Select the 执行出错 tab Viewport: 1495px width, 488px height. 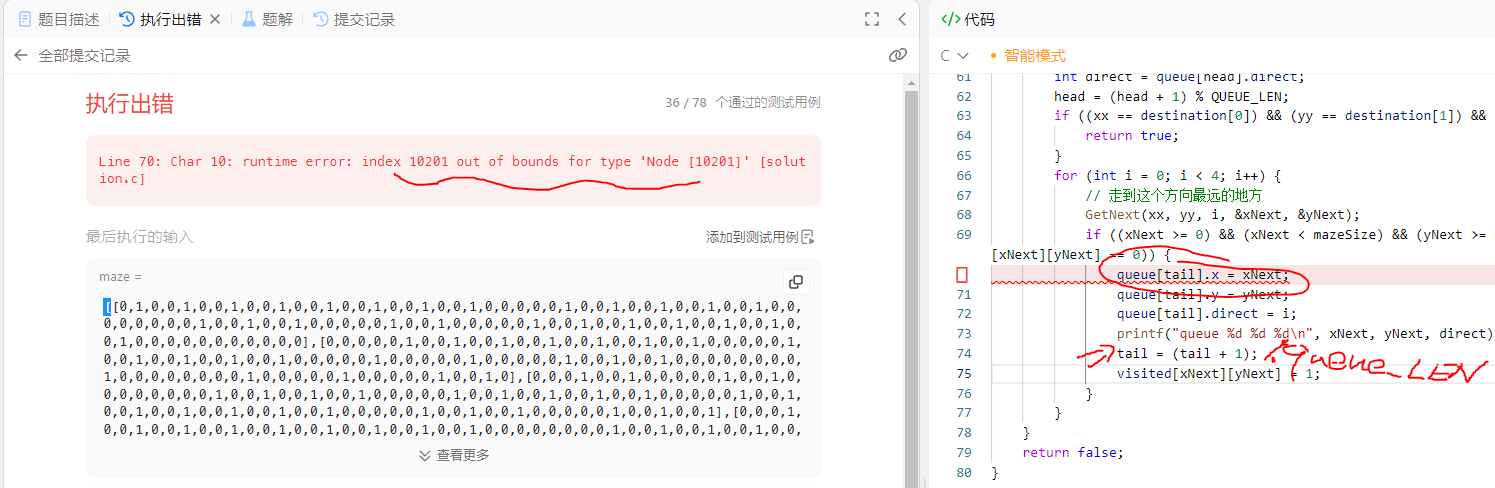[161, 19]
